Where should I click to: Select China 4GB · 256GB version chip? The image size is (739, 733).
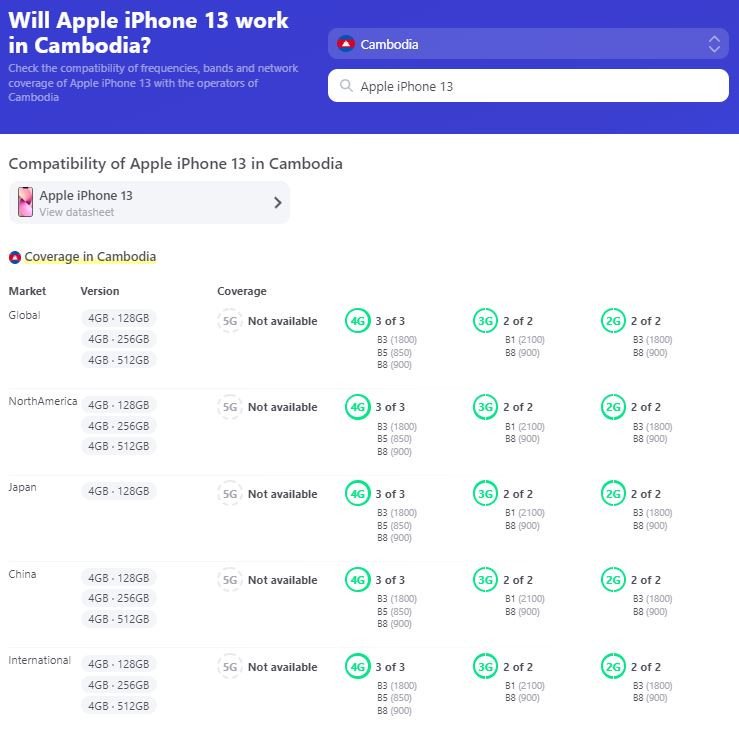click(x=119, y=598)
